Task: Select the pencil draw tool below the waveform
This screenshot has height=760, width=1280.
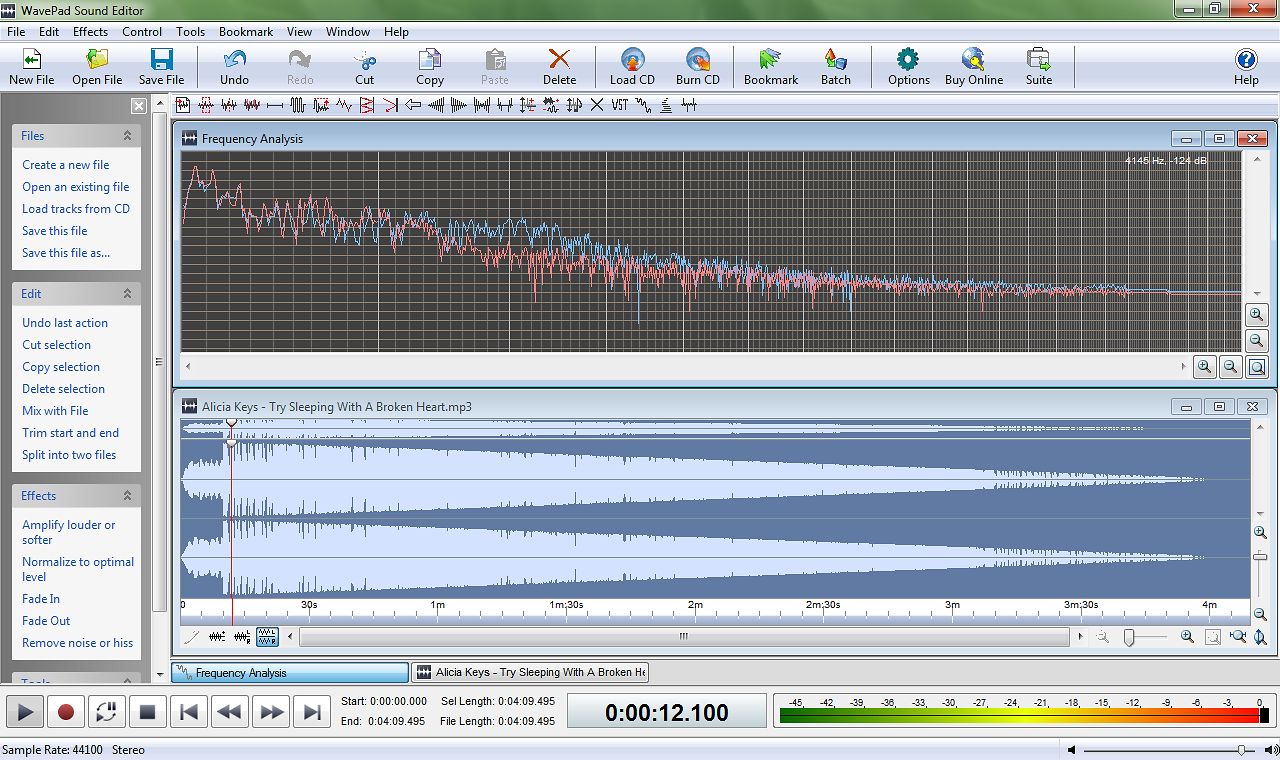Action: pos(191,637)
